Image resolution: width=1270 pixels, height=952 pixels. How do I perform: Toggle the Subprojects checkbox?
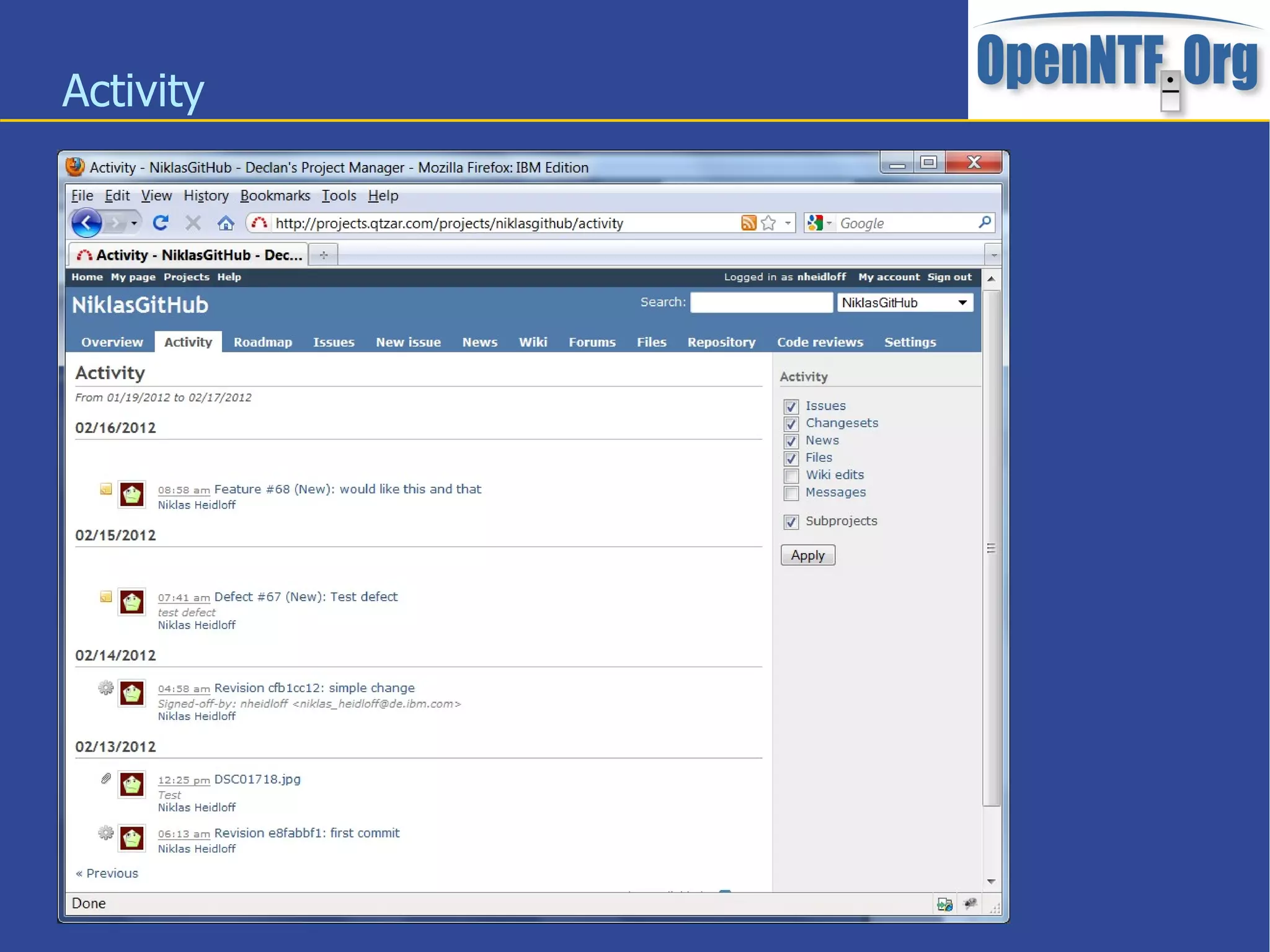[791, 522]
